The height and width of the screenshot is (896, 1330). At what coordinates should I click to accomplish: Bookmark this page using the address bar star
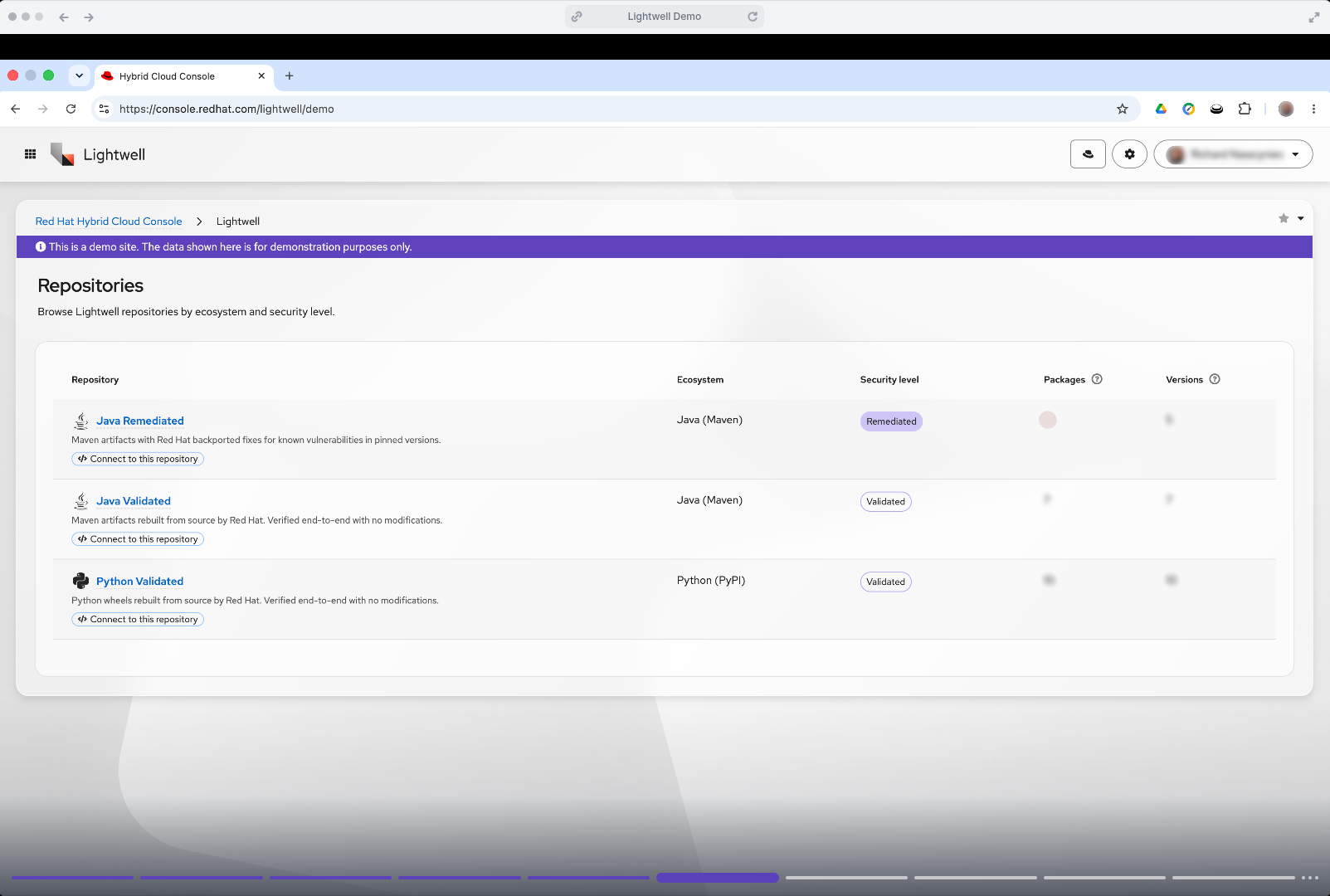(x=1123, y=109)
